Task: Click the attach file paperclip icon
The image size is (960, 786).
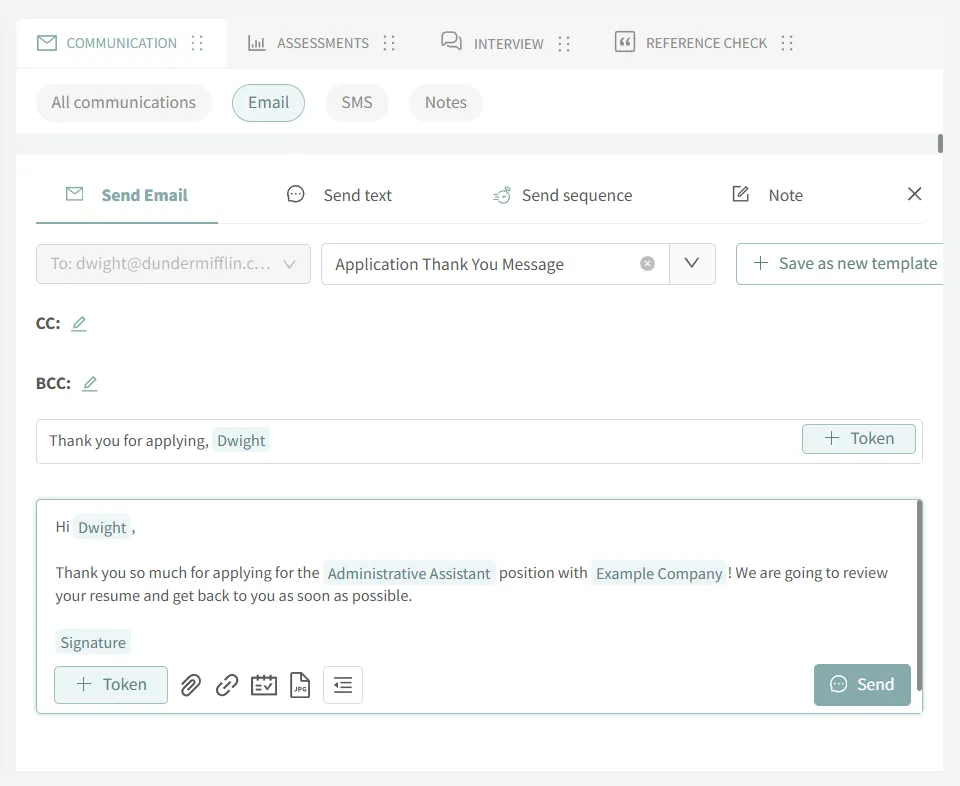Action: point(191,685)
